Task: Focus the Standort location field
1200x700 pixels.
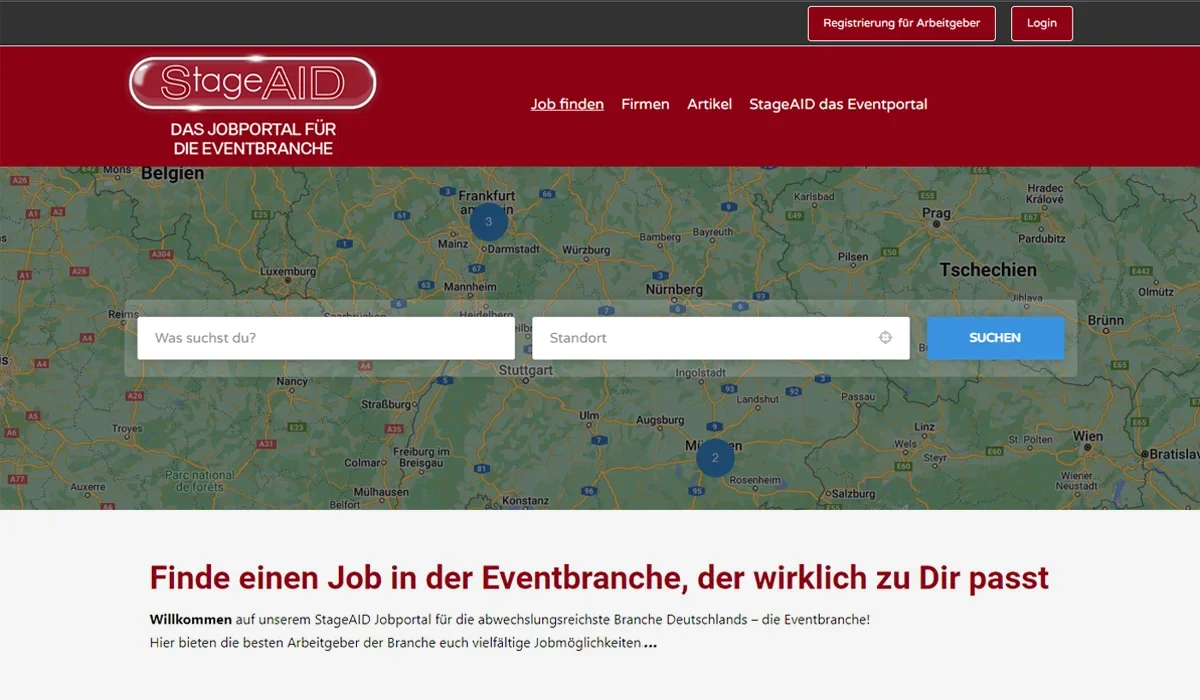Action: click(x=700, y=338)
